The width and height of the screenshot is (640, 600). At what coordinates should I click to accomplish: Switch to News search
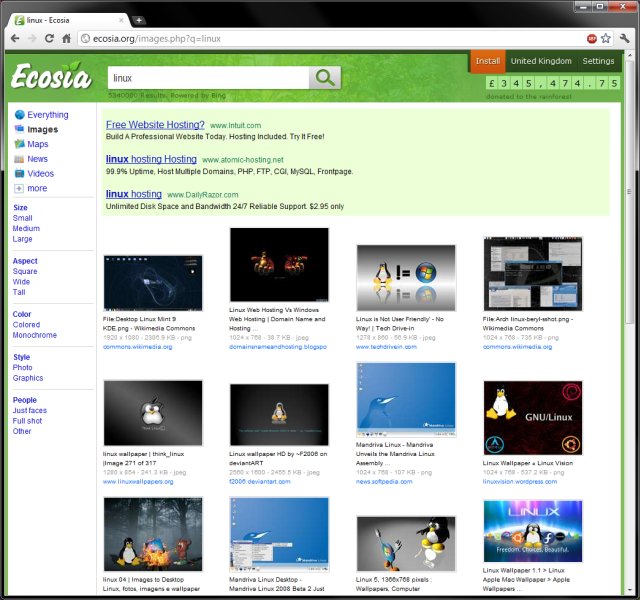click(x=38, y=159)
